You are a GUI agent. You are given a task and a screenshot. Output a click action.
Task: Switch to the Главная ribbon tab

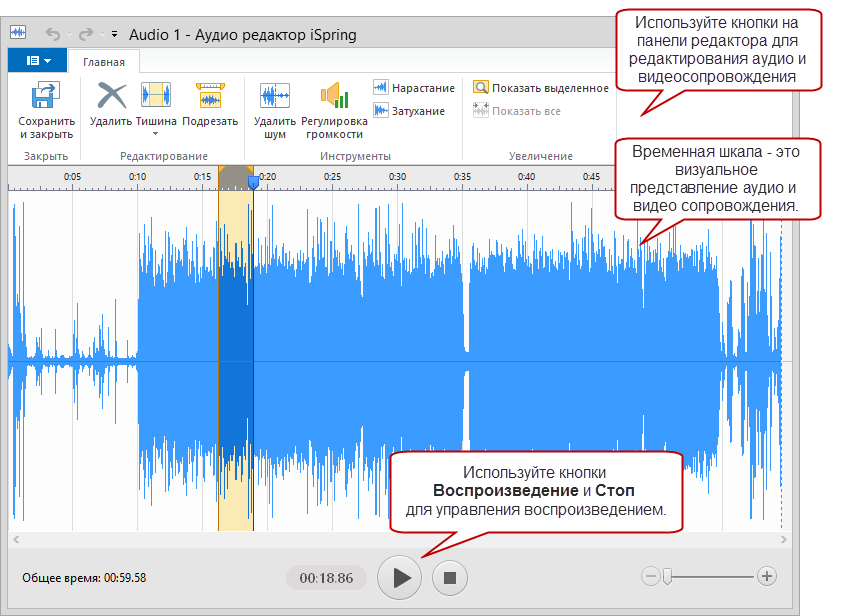click(104, 62)
